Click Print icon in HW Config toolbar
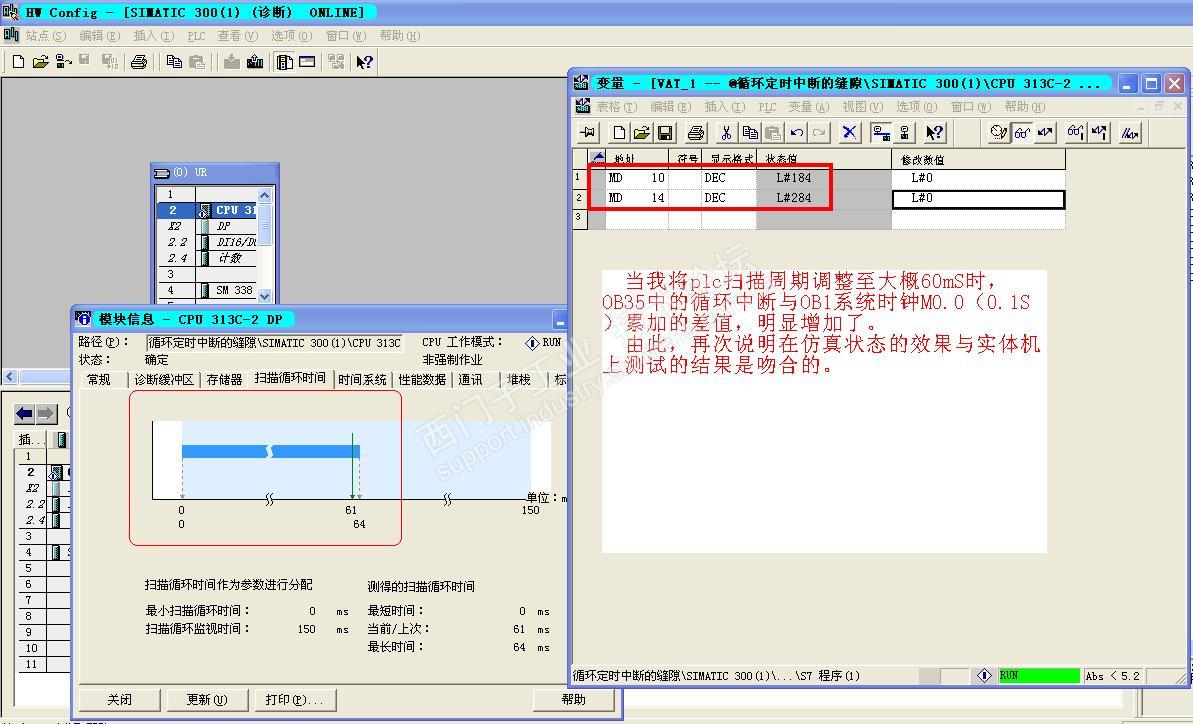 138,62
